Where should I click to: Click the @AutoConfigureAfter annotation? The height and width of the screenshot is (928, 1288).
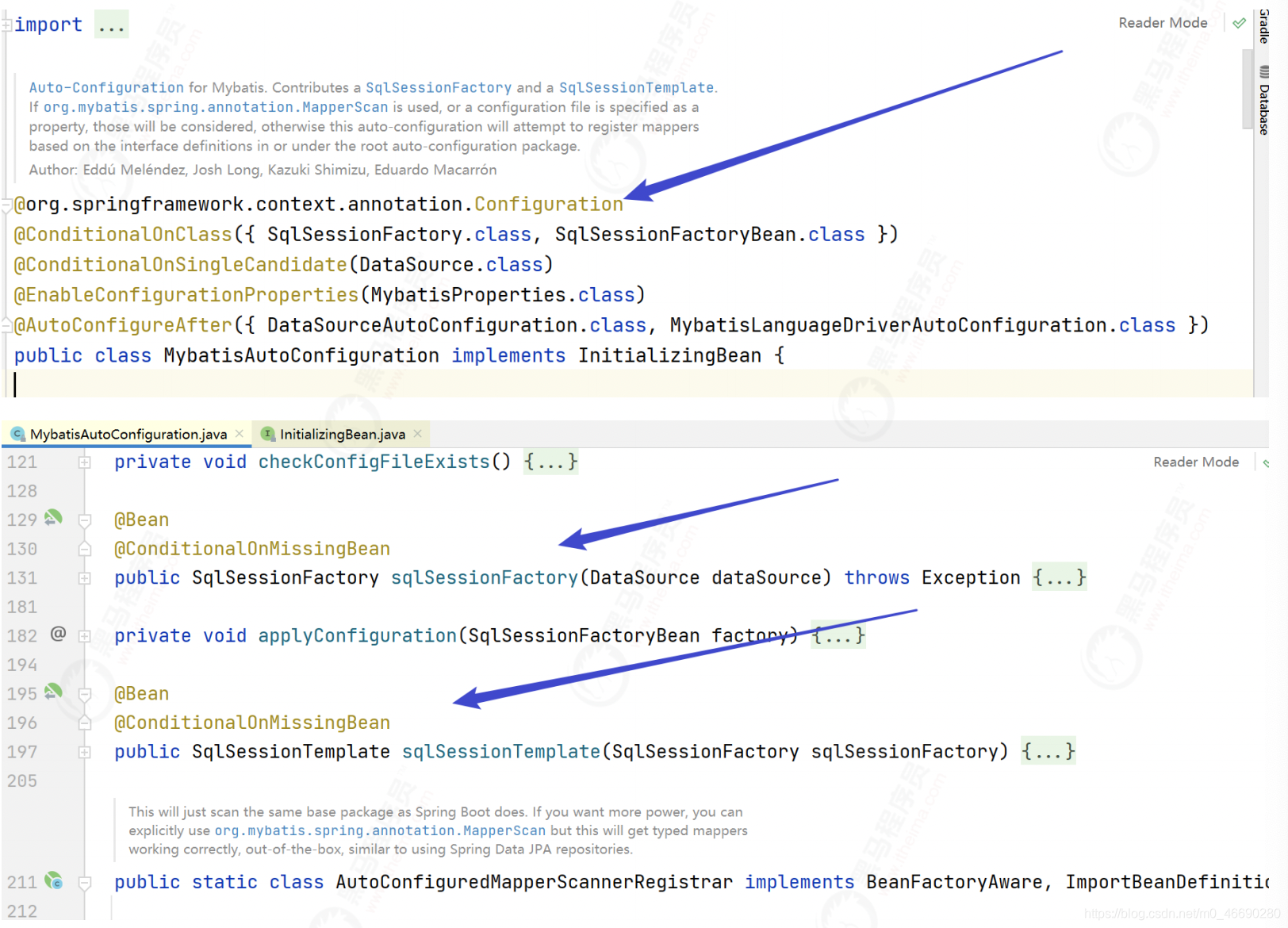(x=123, y=325)
